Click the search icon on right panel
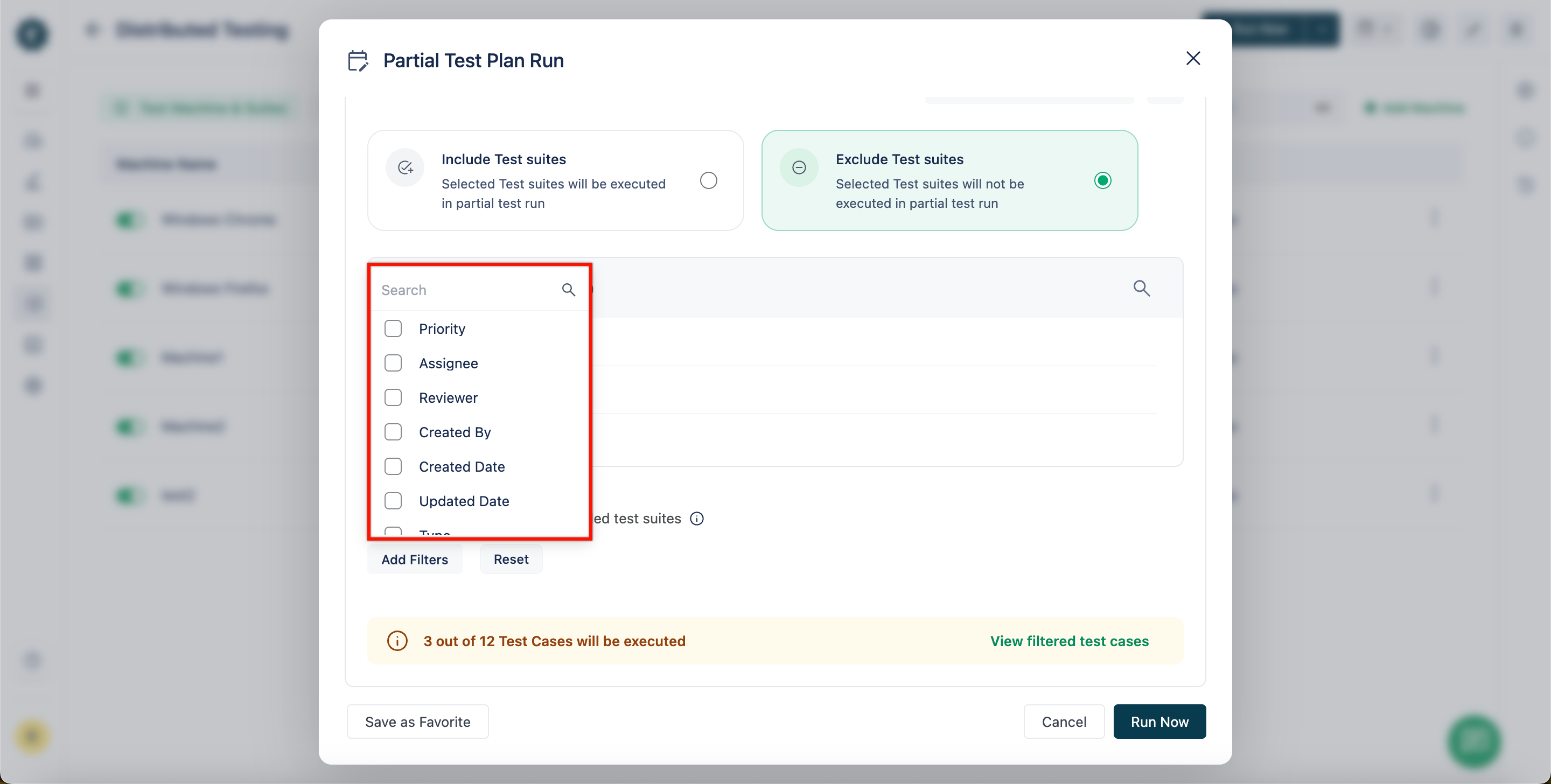The width and height of the screenshot is (1551, 784). [1142, 289]
